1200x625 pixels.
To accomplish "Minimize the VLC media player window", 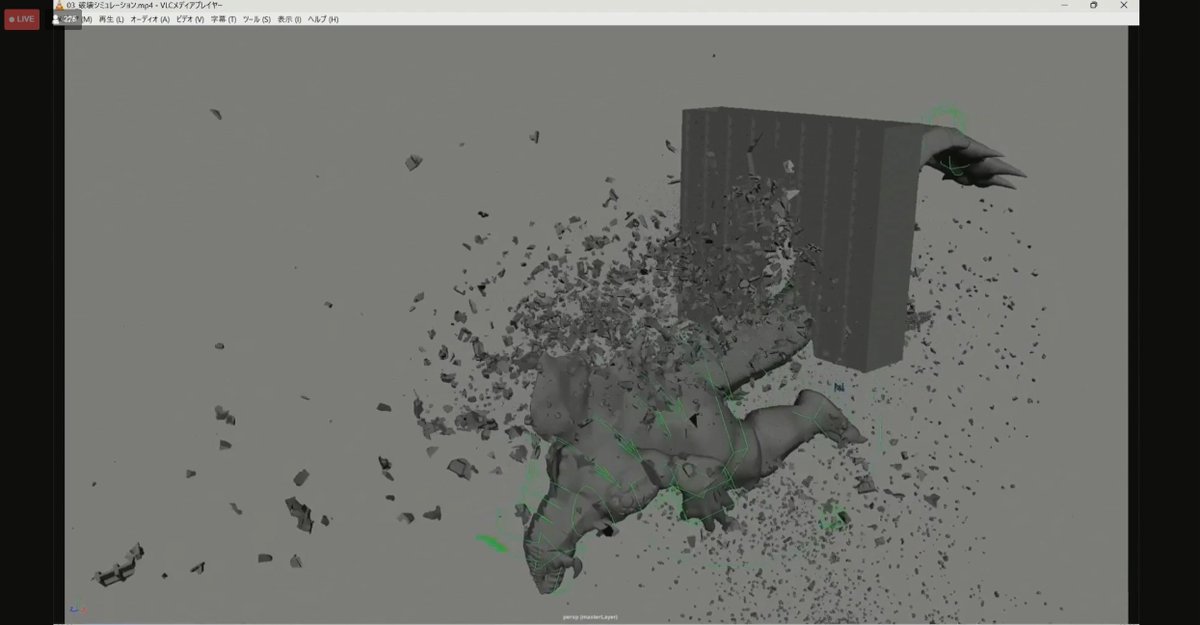I will click(x=1064, y=5).
